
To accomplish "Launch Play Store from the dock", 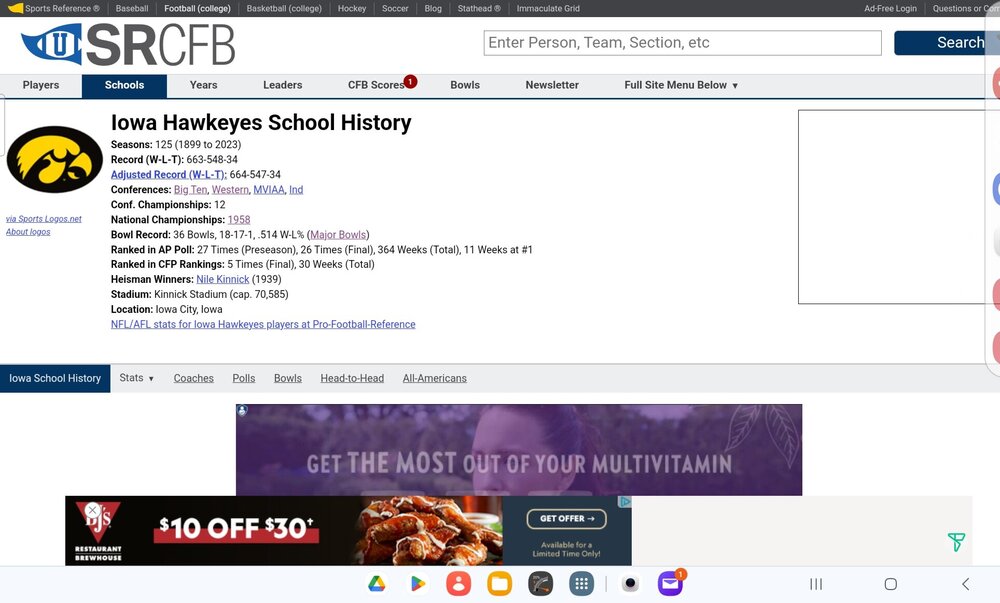I will point(418,584).
